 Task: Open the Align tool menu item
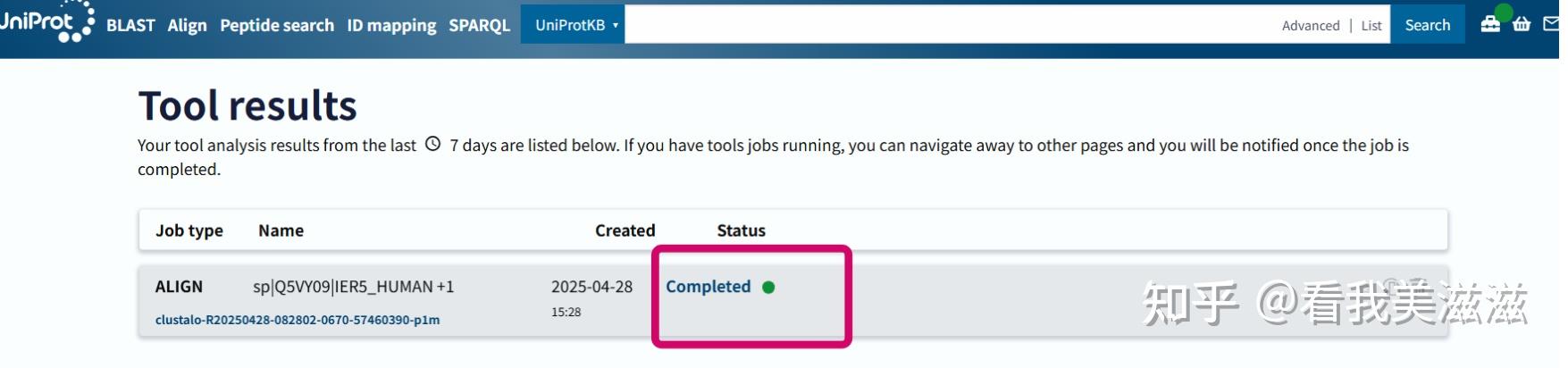click(187, 25)
